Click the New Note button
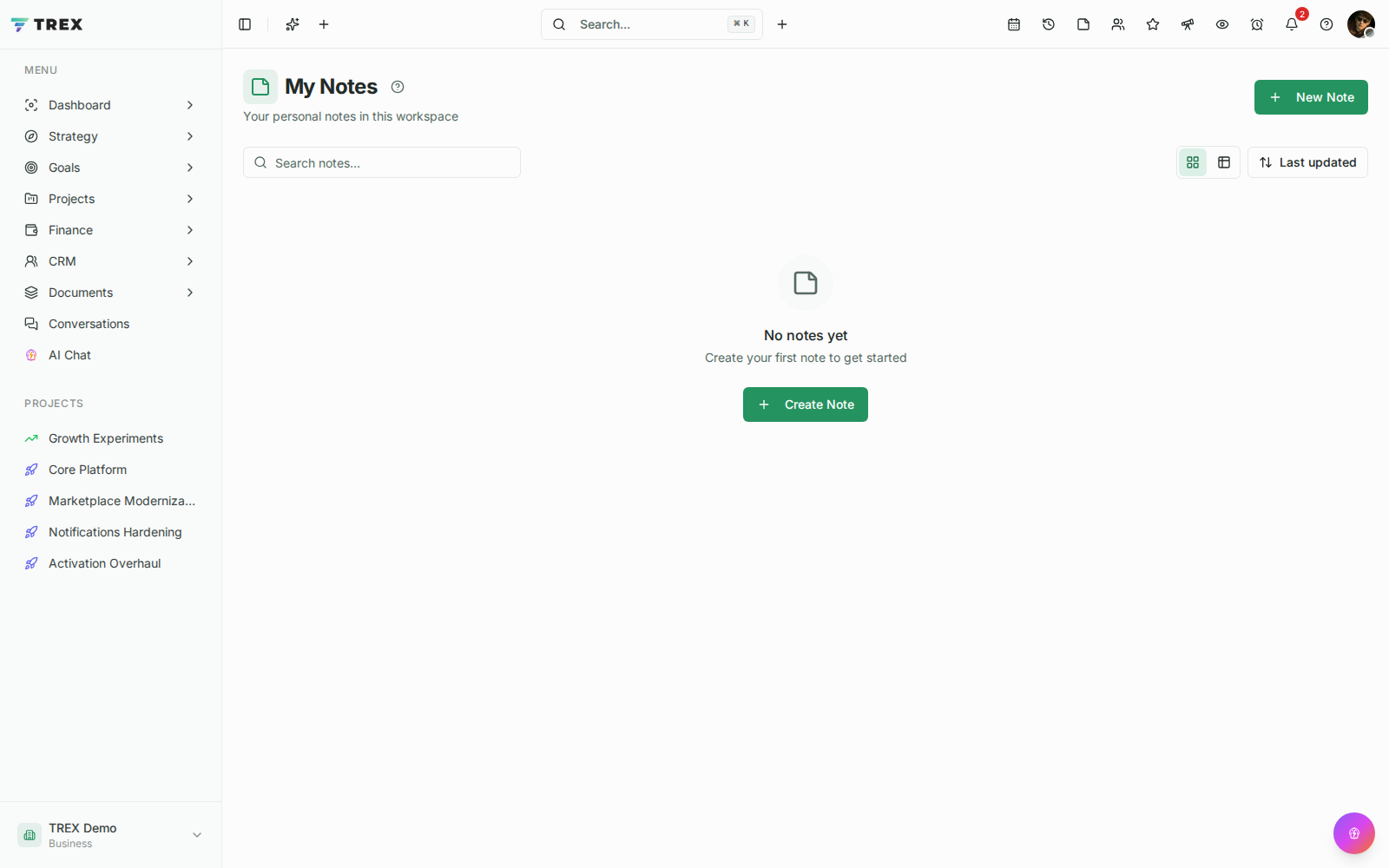This screenshot has height=868, width=1389. [x=1311, y=97]
